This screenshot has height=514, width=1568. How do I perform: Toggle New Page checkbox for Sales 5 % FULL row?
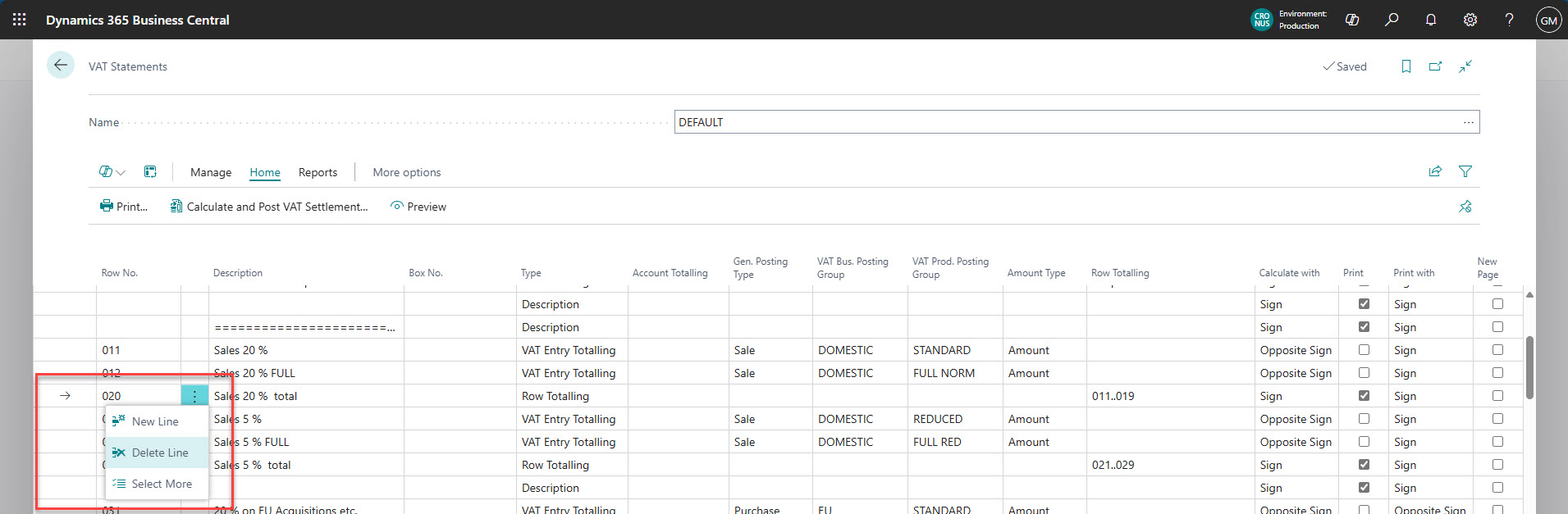pyautogui.click(x=1497, y=442)
